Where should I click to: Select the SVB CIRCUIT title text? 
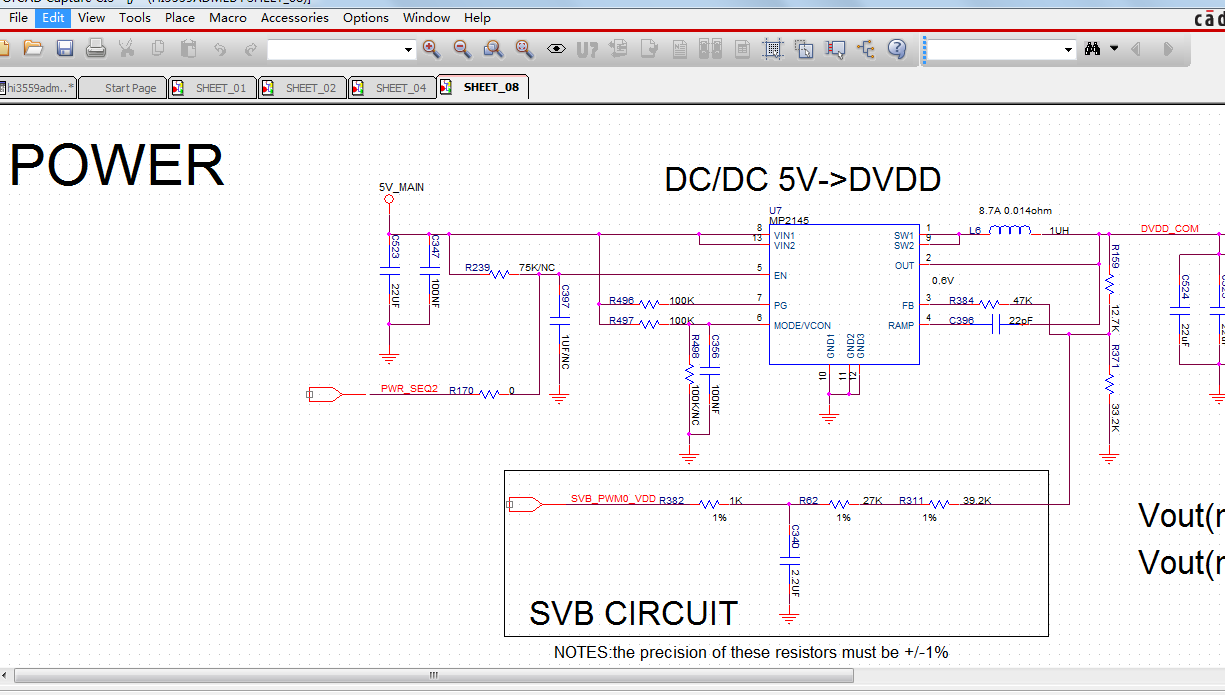[x=633, y=613]
